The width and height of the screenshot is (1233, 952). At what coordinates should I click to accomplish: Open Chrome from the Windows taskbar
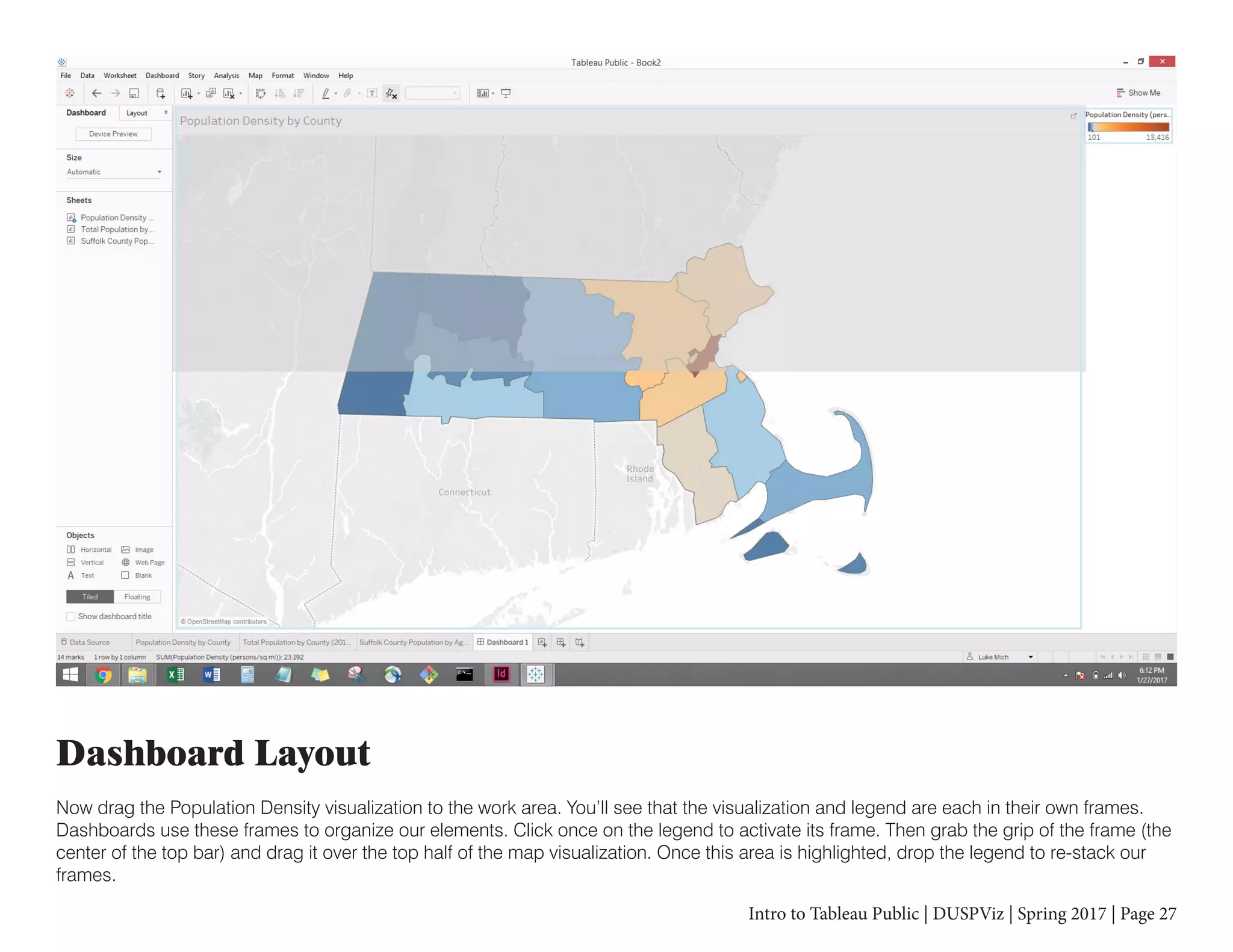103,676
